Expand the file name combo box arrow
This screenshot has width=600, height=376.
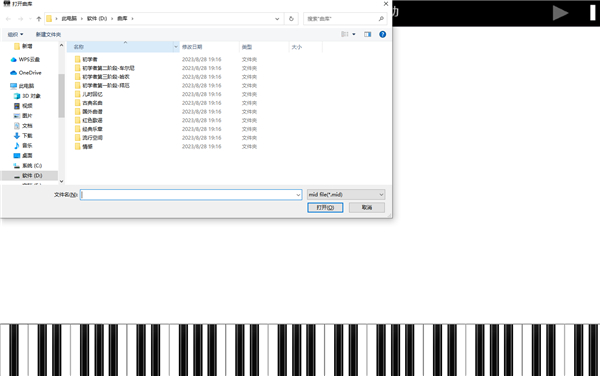(298, 195)
